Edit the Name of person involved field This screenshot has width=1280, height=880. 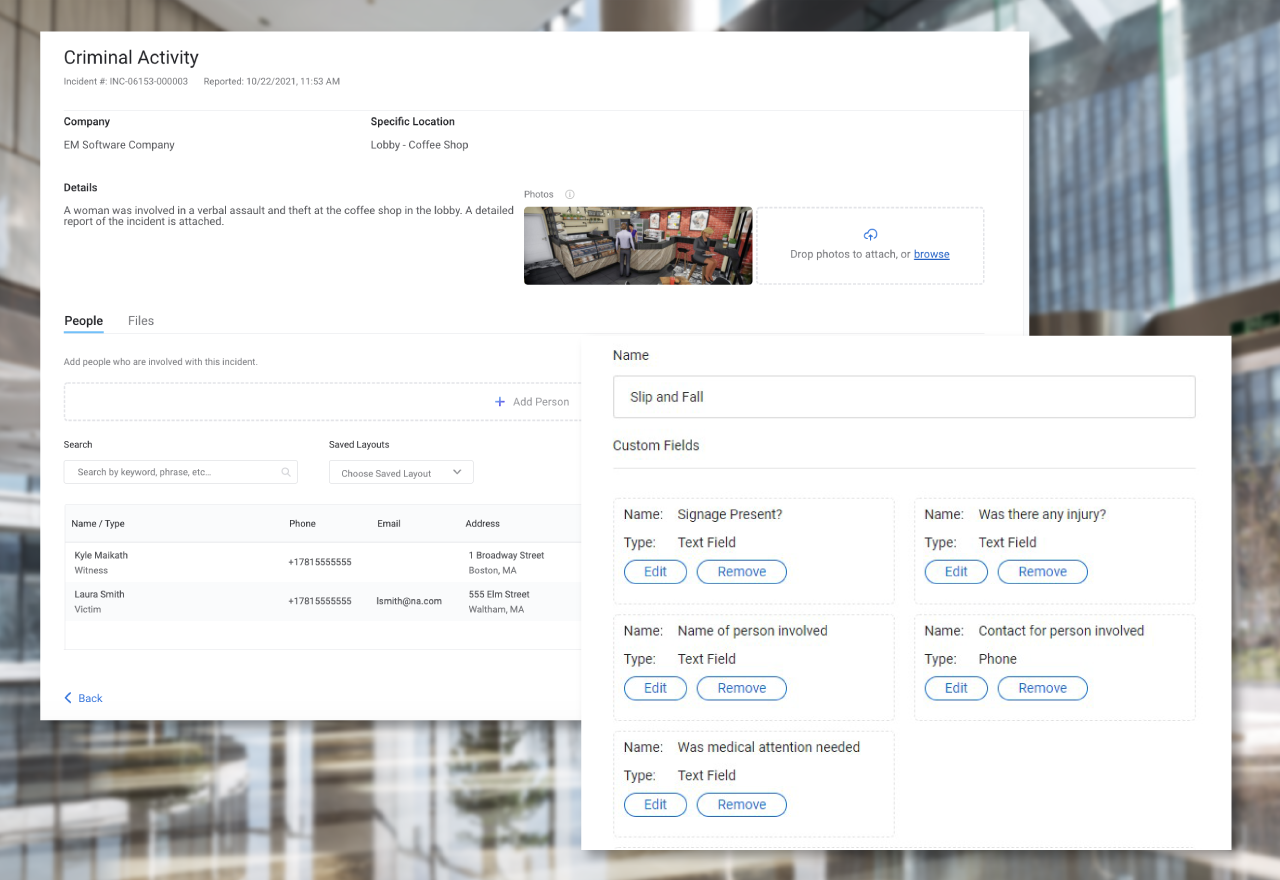coord(655,688)
